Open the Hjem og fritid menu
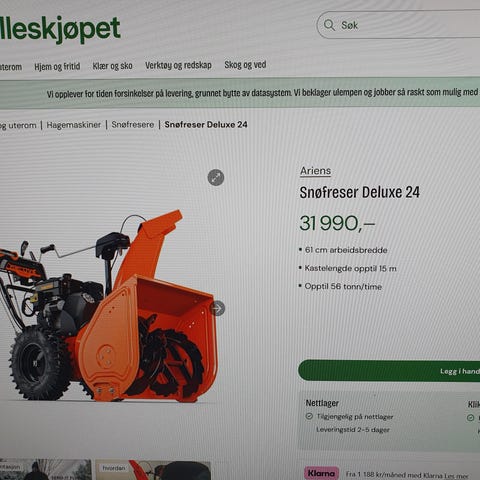Screen dimensions: 480x480 [x=57, y=66]
